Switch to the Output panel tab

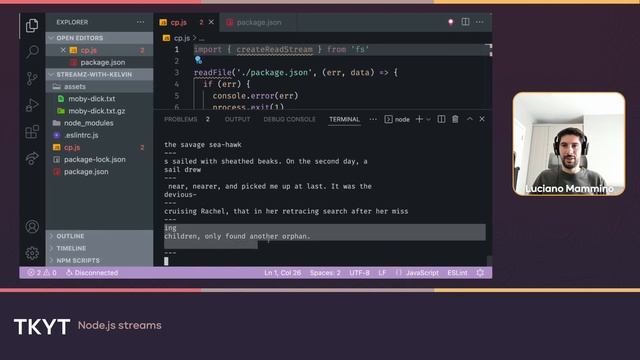[x=238, y=119]
